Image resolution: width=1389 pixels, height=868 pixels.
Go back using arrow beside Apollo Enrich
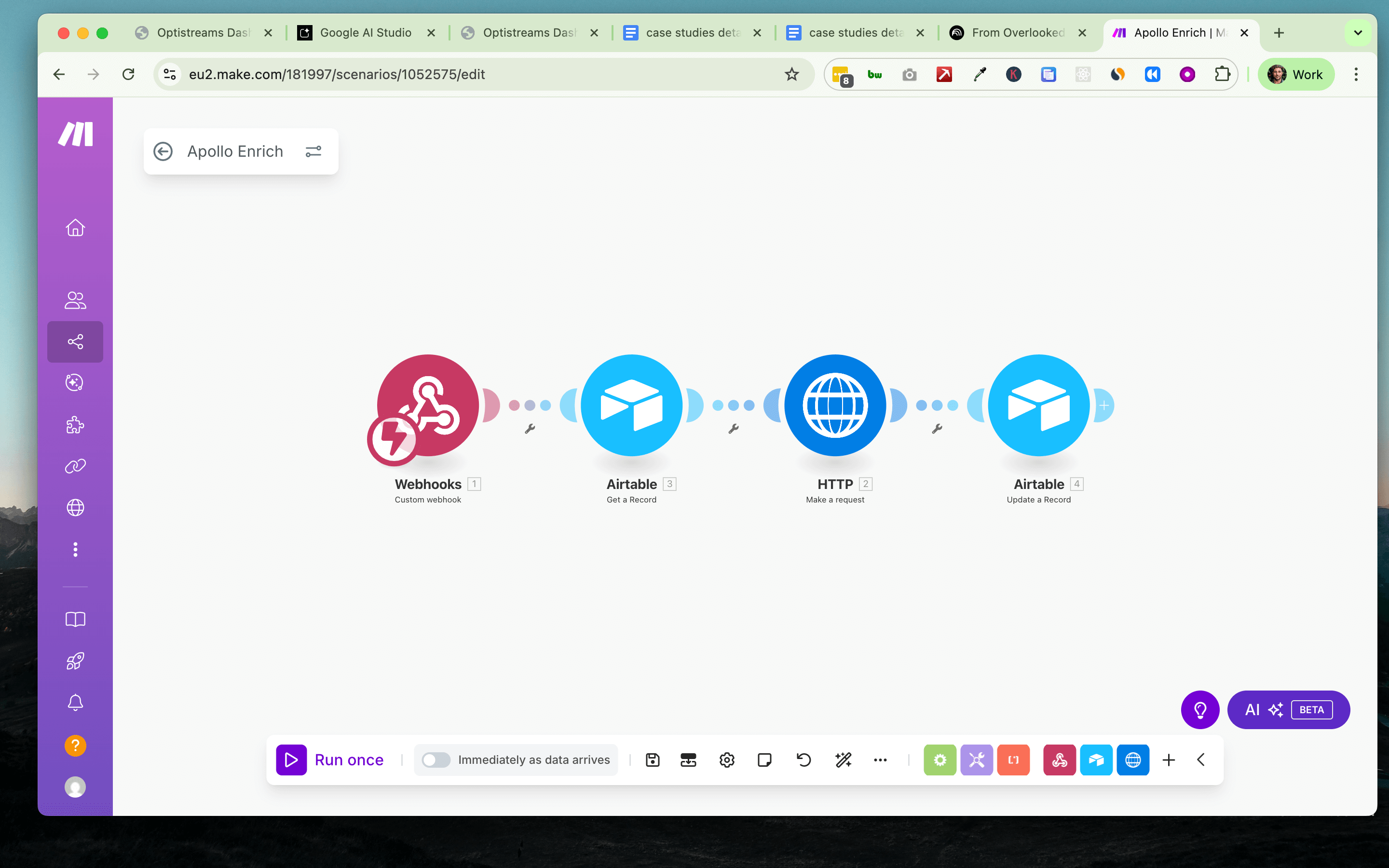pos(163,151)
